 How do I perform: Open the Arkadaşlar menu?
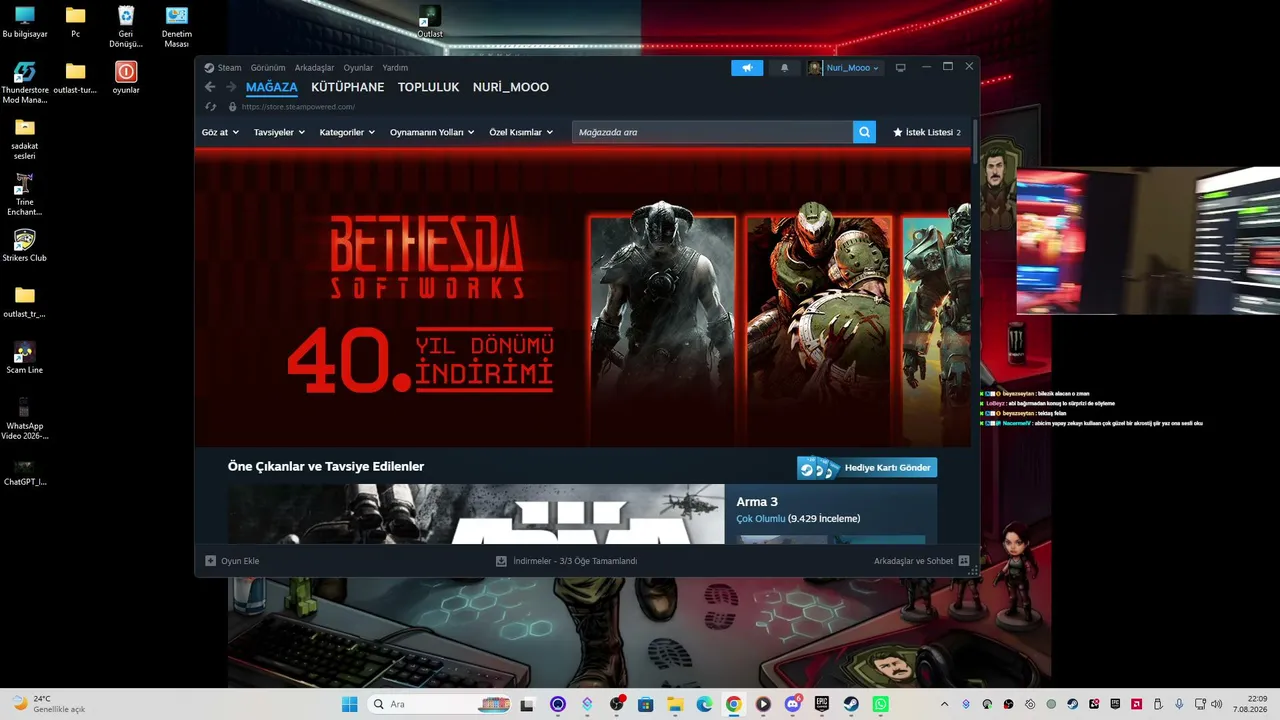(x=314, y=68)
